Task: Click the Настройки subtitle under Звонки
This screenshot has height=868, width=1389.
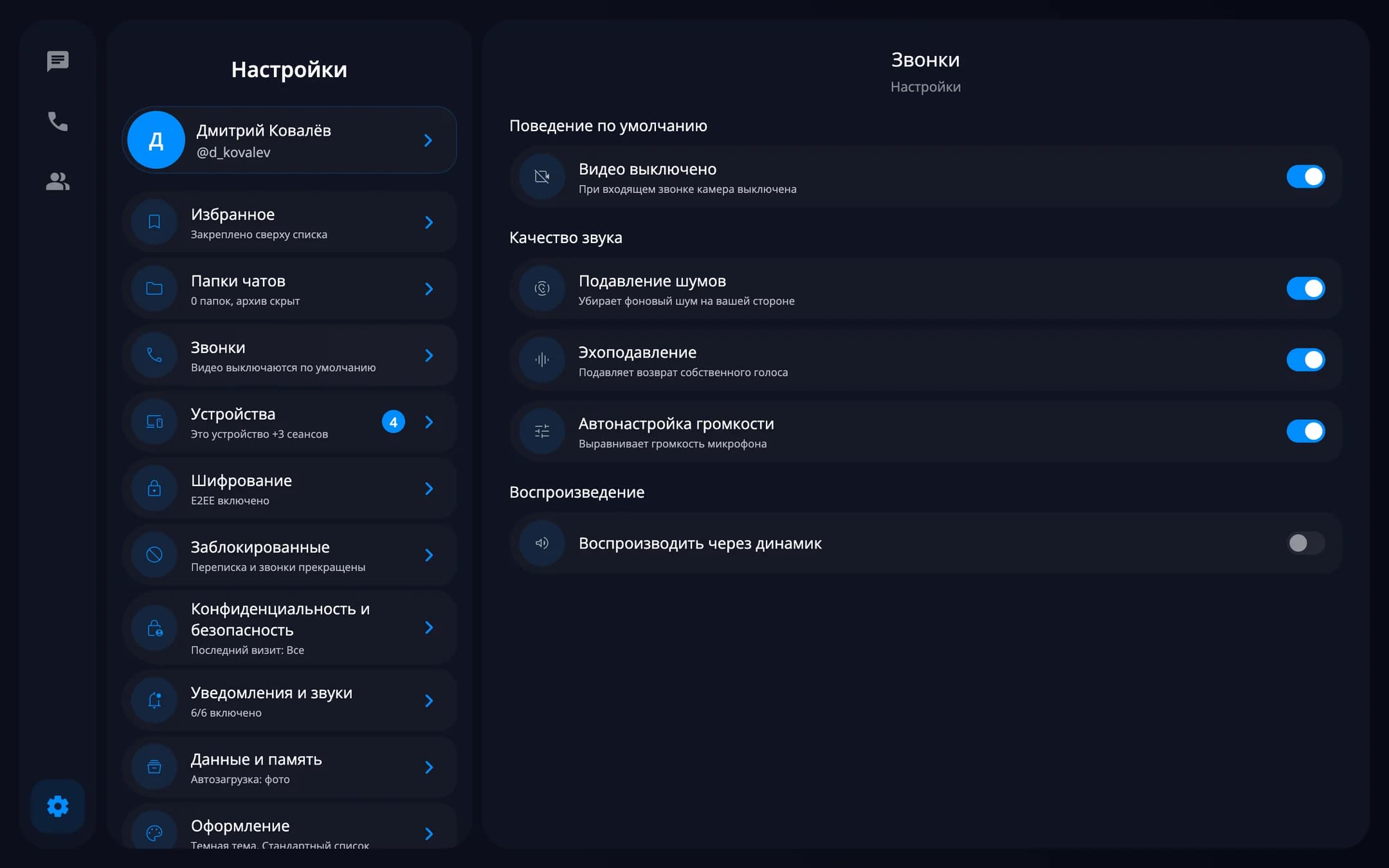Action: click(x=925, y=87)
